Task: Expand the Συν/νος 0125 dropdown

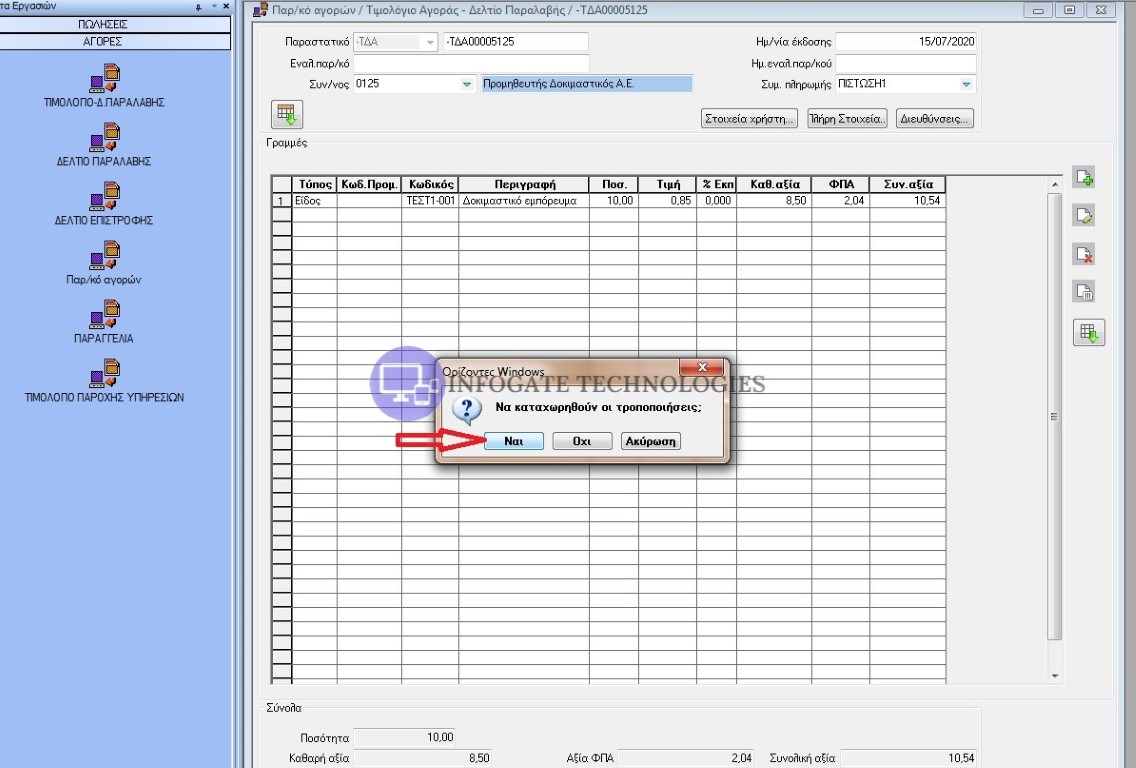Action: (466, 85)
